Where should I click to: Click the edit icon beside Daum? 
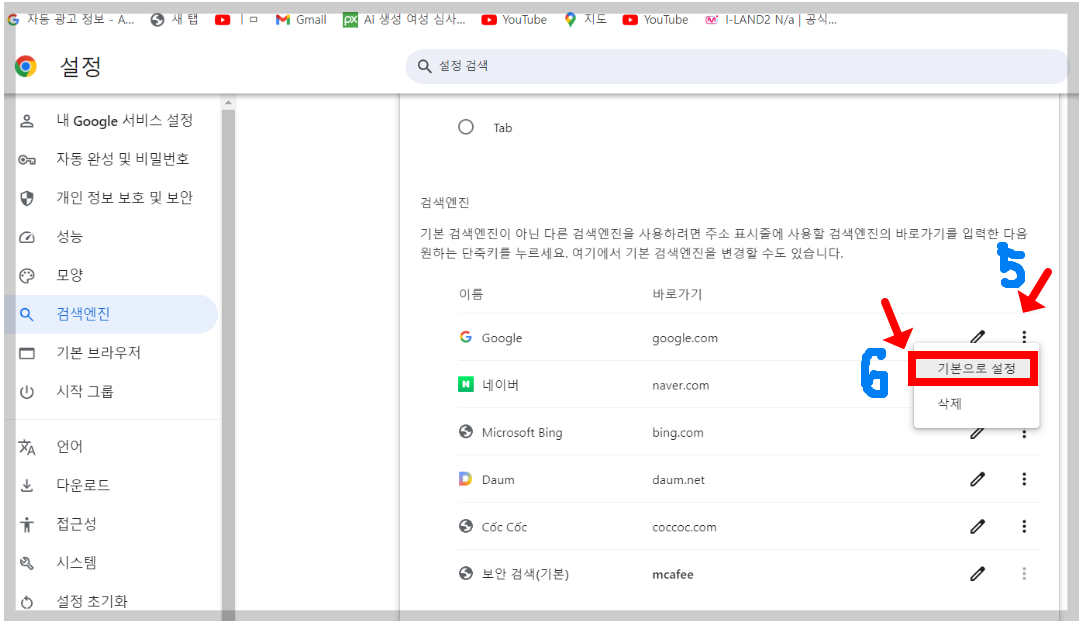977,479
